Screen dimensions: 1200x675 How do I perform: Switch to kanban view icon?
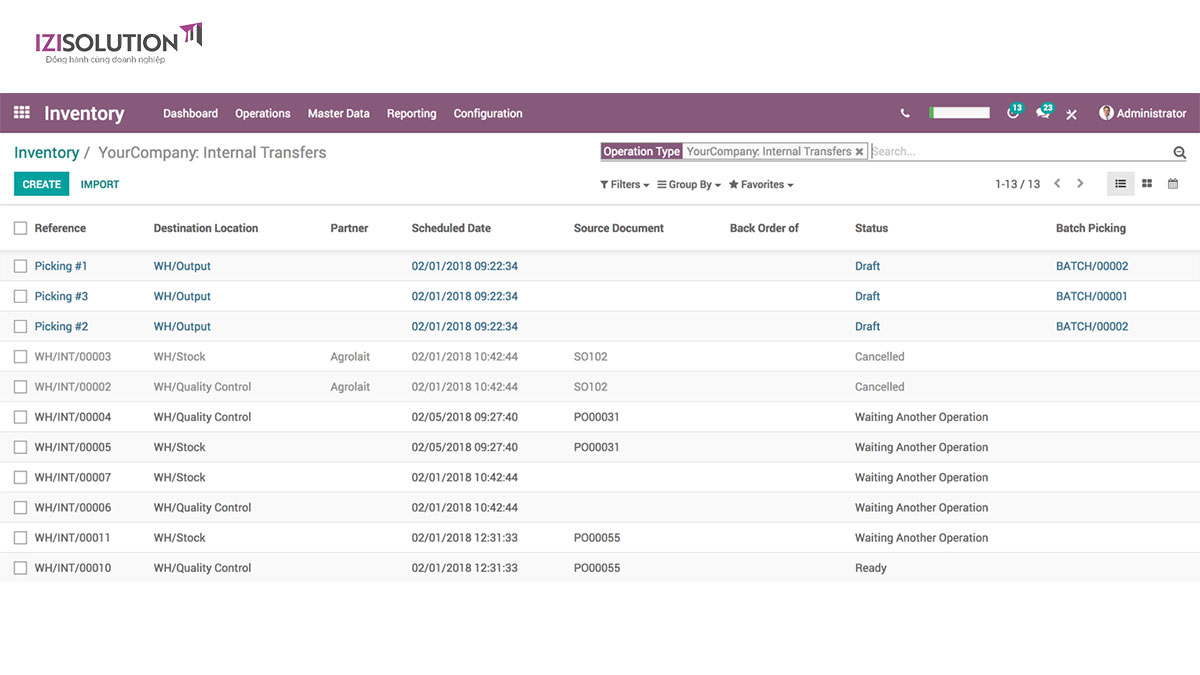point(1147,184)
